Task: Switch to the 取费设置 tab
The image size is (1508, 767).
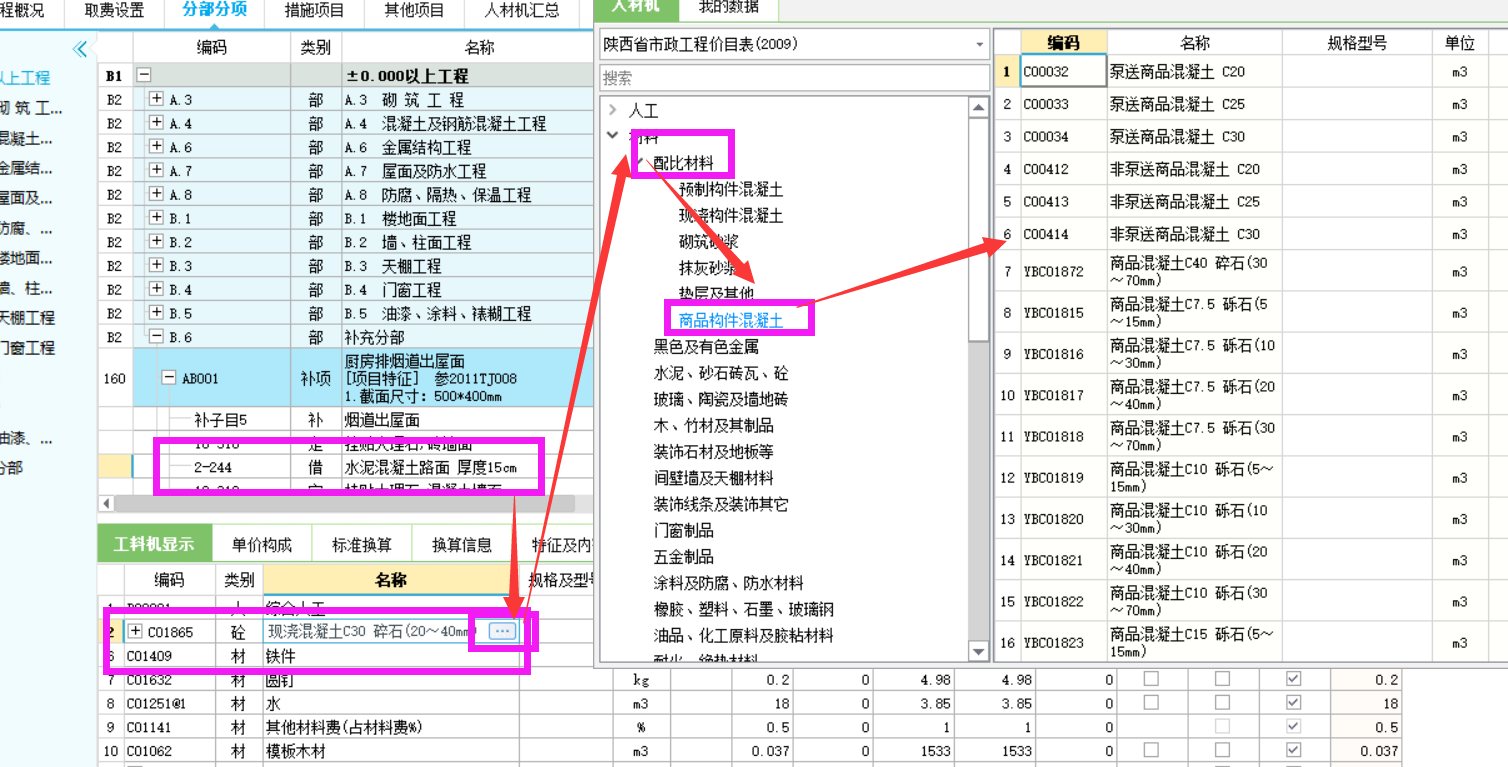Action: click(114, 11)
